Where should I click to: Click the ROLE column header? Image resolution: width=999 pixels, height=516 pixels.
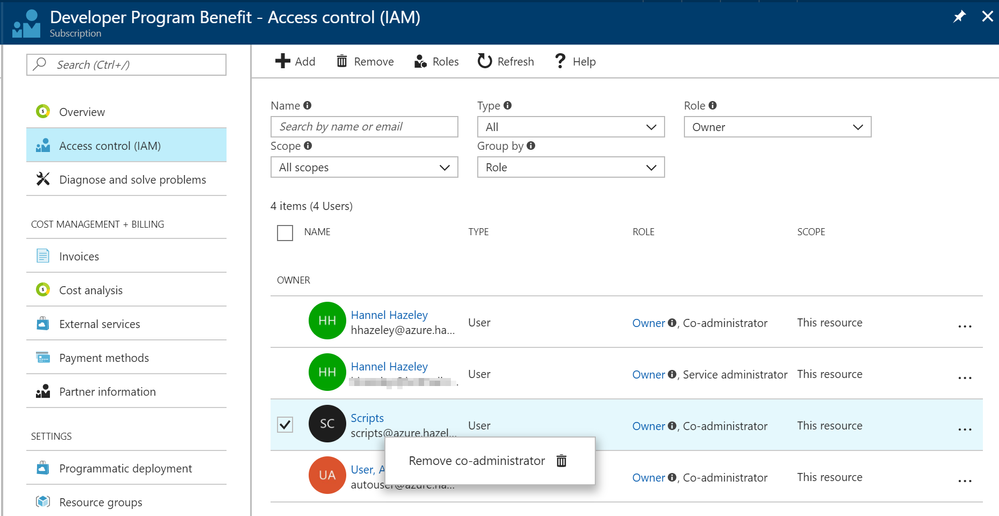click(x=643, y=232)
